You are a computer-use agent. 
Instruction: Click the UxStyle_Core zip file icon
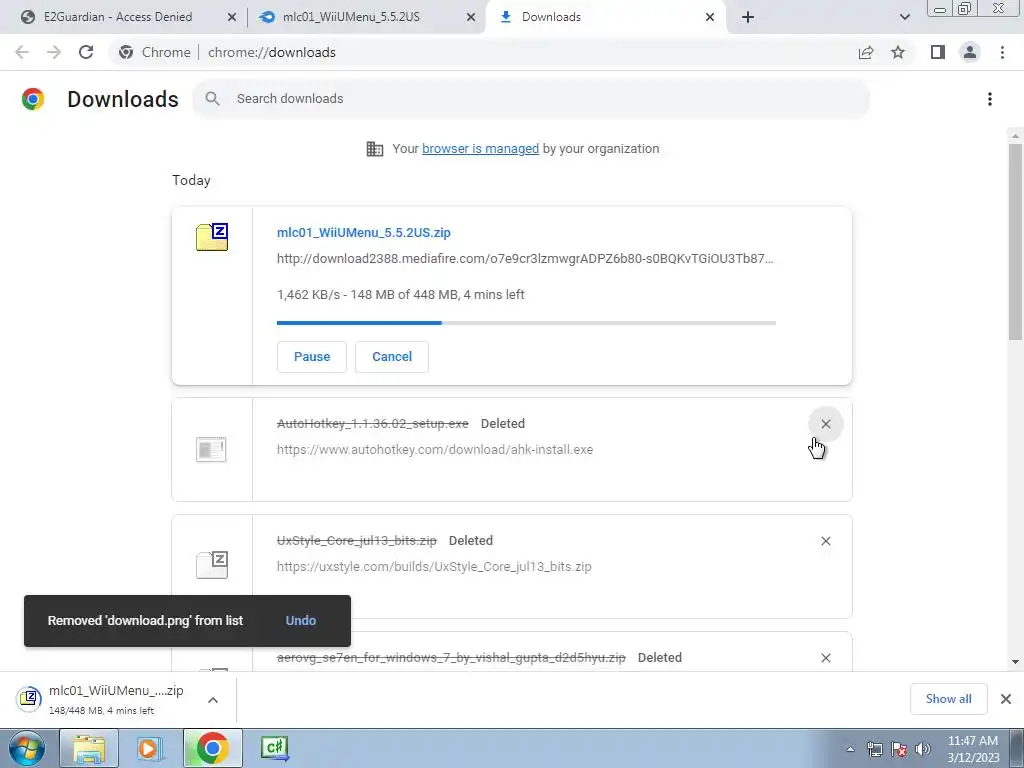click(212, 565)
